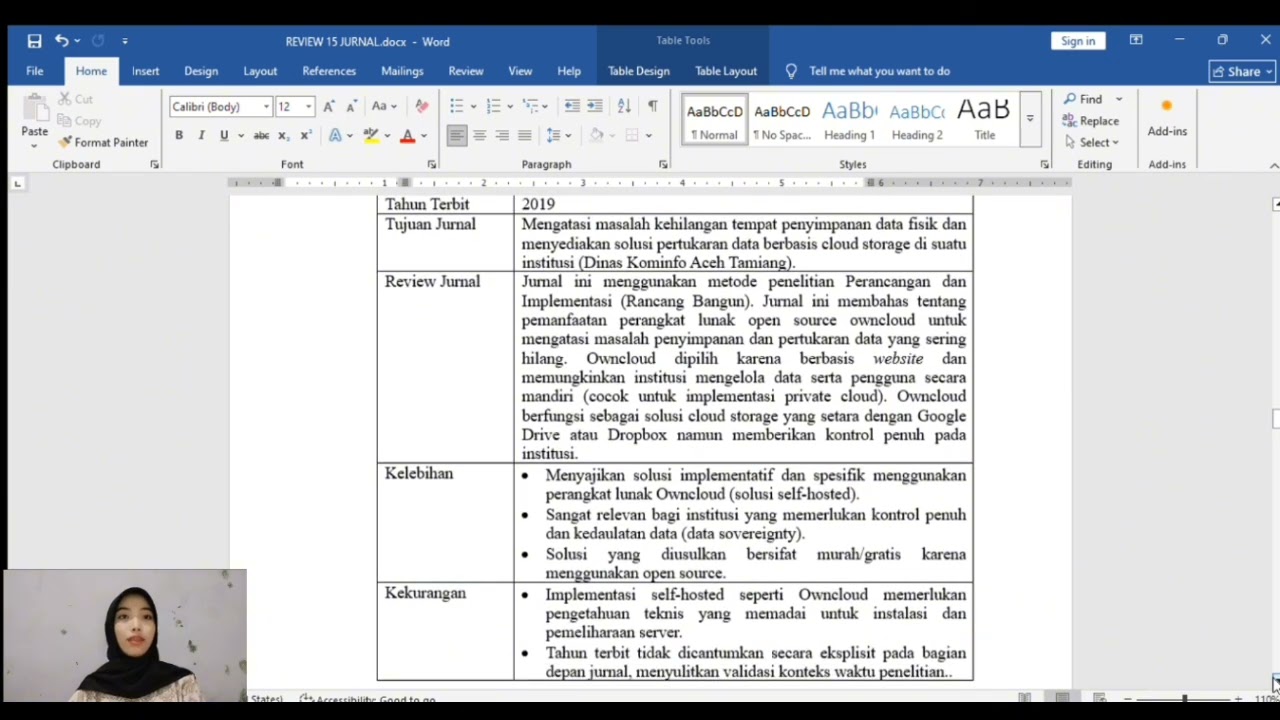Viewport: 1280px width, 720px height.
Task: Toggle Bold formatting
Action: 179,135
